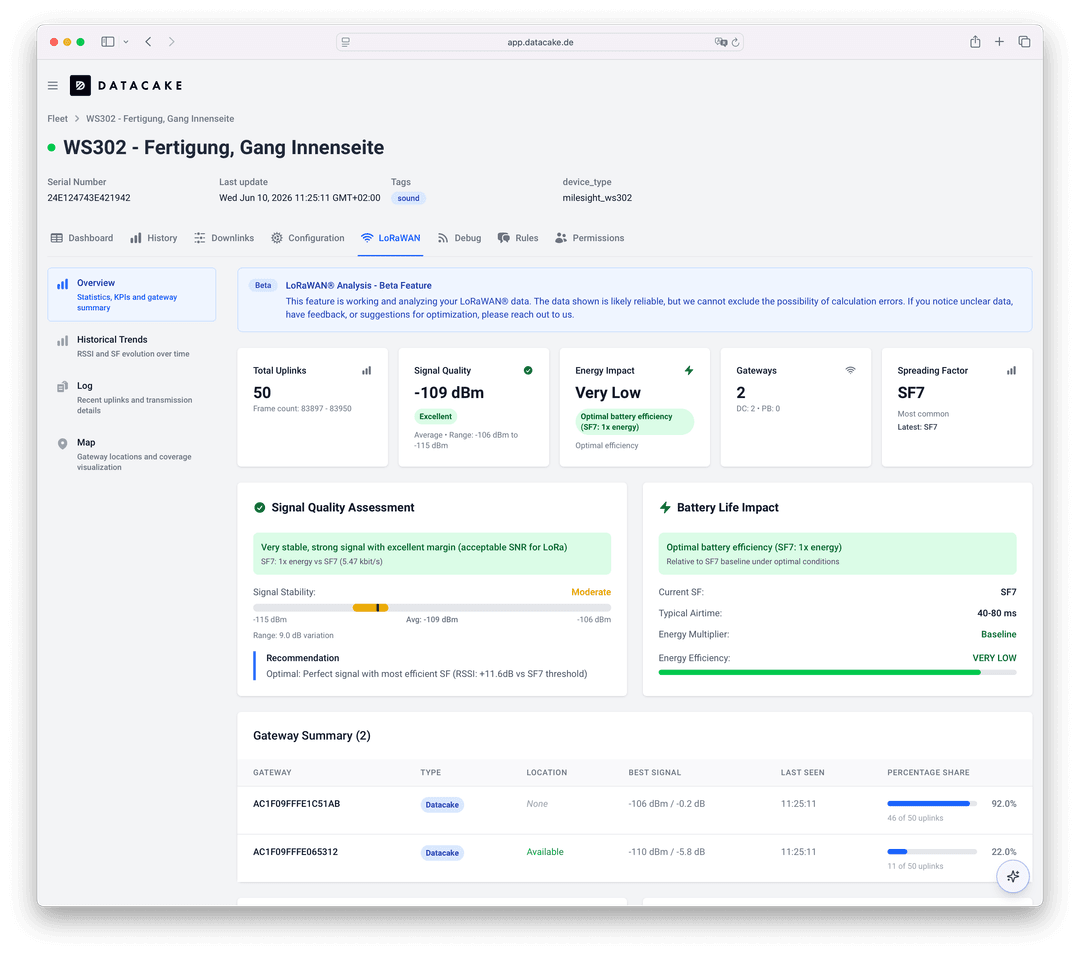Click the Percentage Share column header

coord(928,773)
